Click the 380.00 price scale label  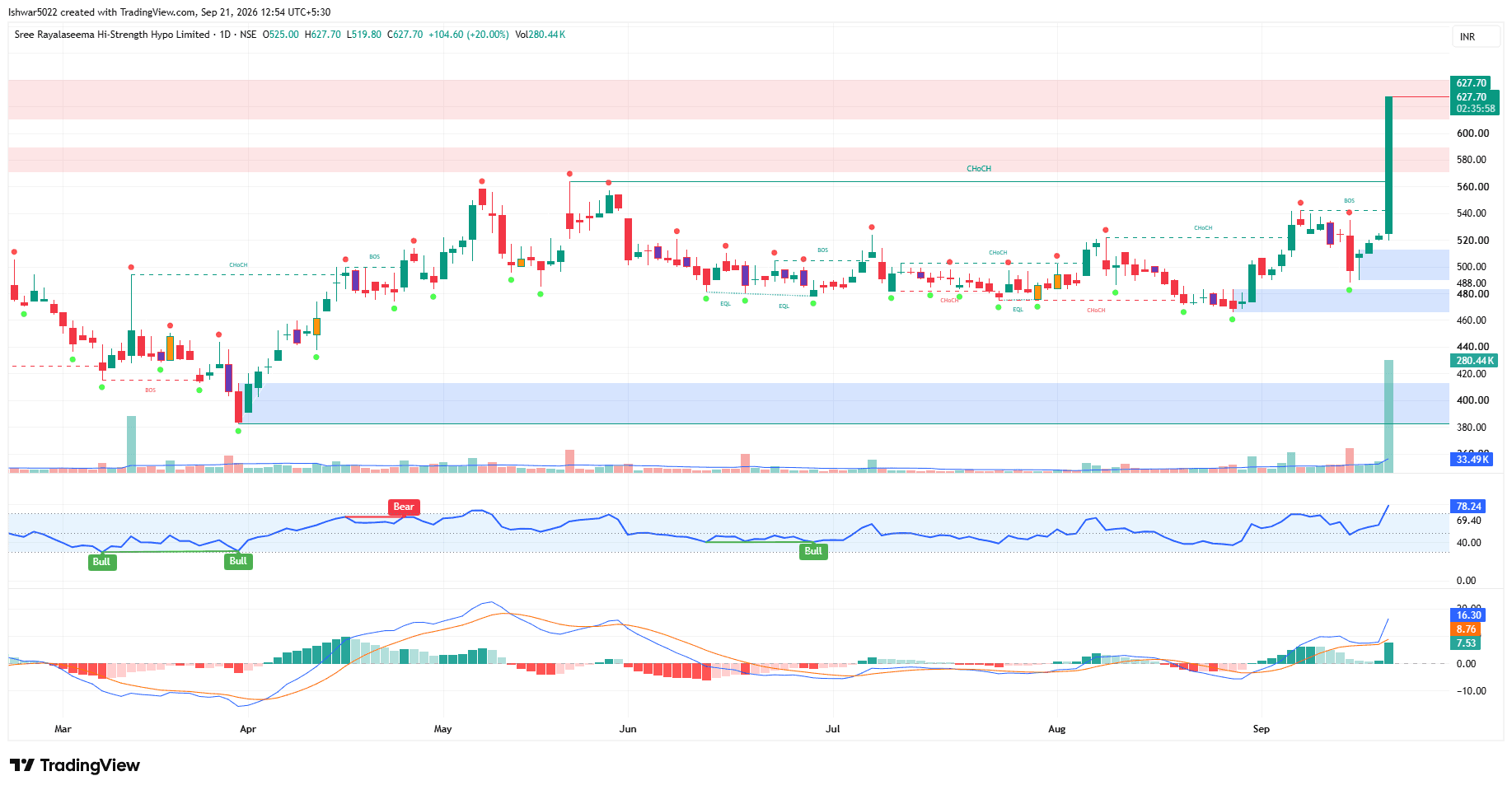tap(1472, 428)
